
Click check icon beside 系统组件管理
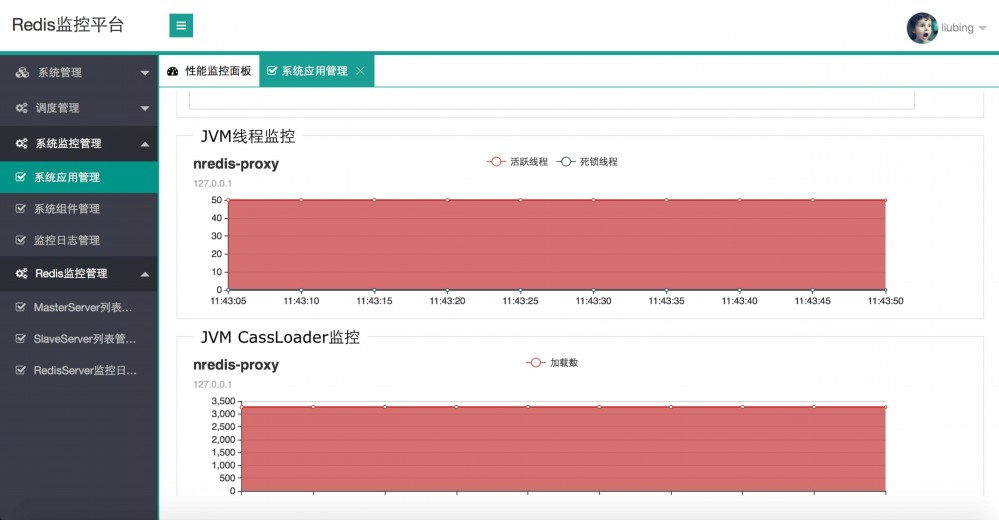[x=20, y=208]
